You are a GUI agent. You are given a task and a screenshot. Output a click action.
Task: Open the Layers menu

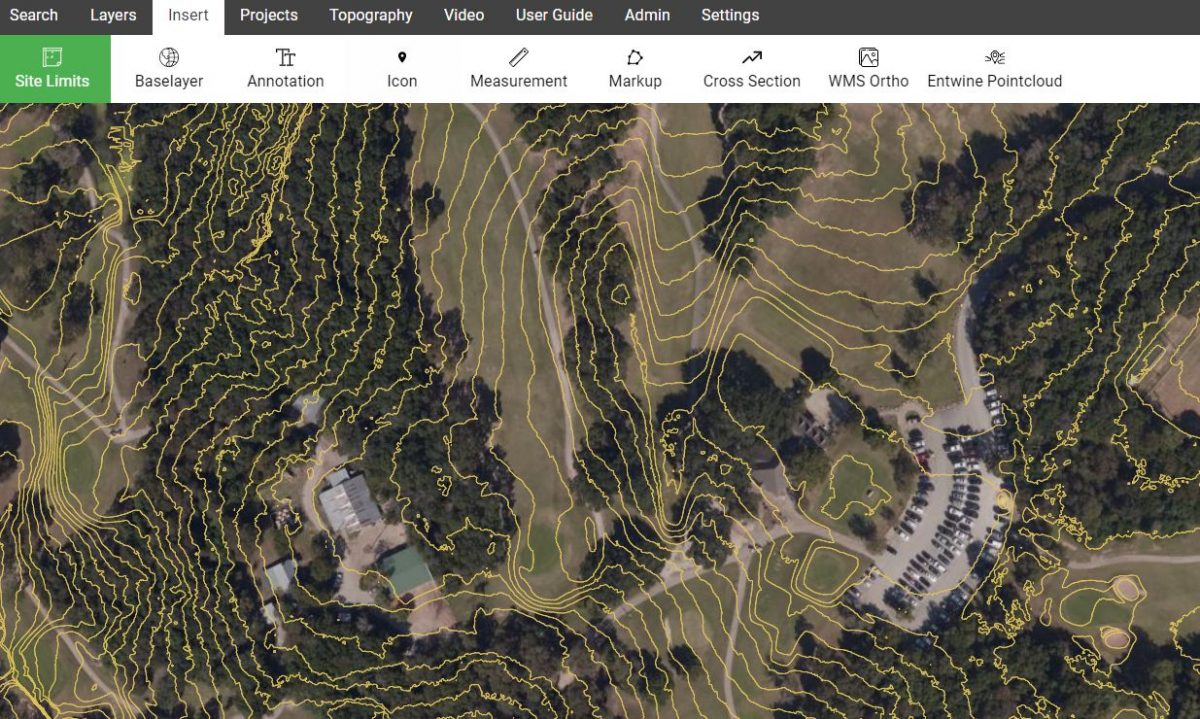pyautogui.click(x=111, y=14)
